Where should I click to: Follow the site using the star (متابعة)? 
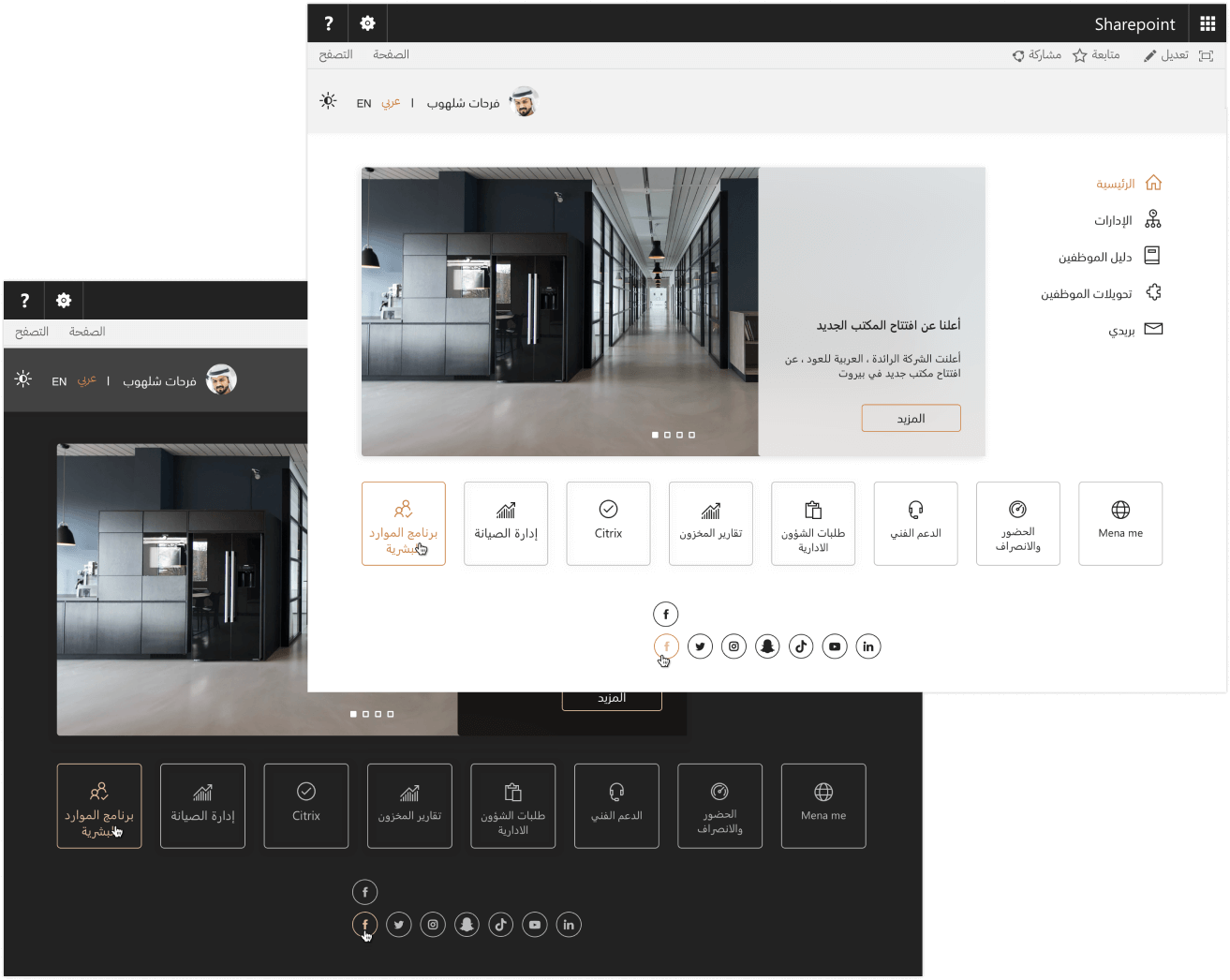point(1095,55)
